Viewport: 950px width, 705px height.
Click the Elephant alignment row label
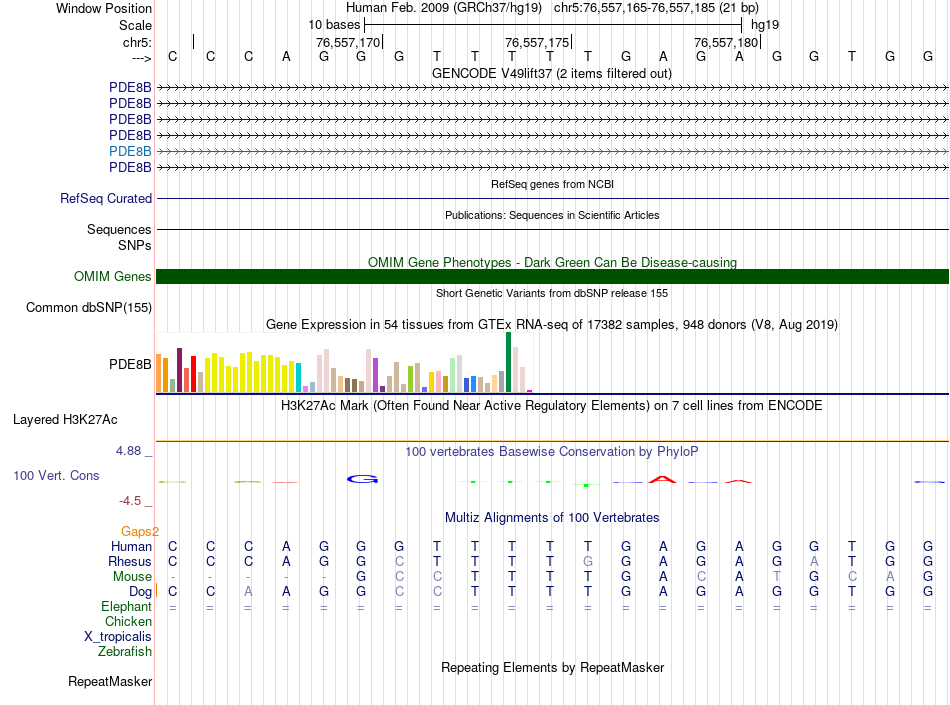(126, 607)
